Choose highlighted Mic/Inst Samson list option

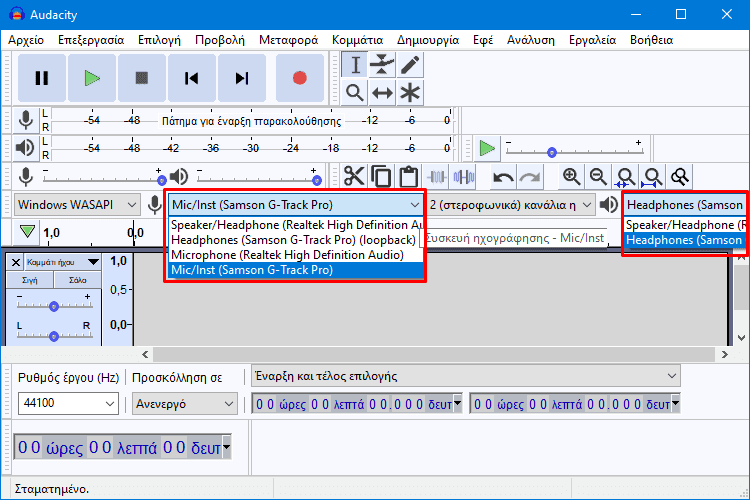[x=297, y=270]
